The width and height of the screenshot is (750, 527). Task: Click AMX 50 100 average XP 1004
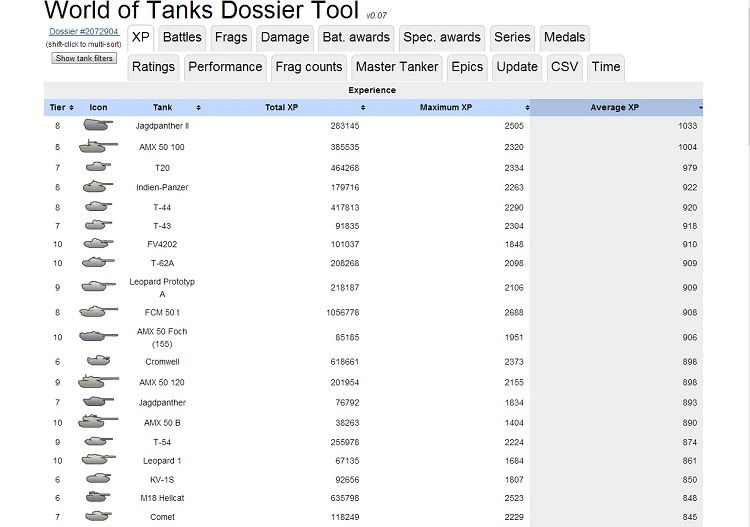pyautogui.click(x=687, y=147)
